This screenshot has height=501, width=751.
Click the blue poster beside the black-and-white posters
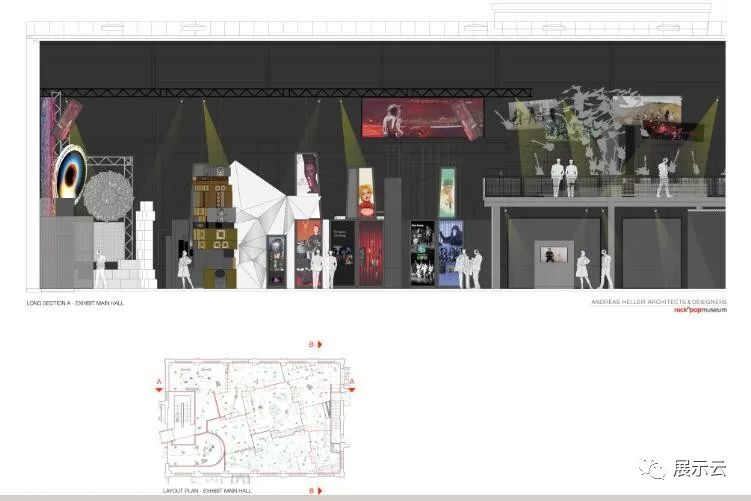(x=450, y=253)
